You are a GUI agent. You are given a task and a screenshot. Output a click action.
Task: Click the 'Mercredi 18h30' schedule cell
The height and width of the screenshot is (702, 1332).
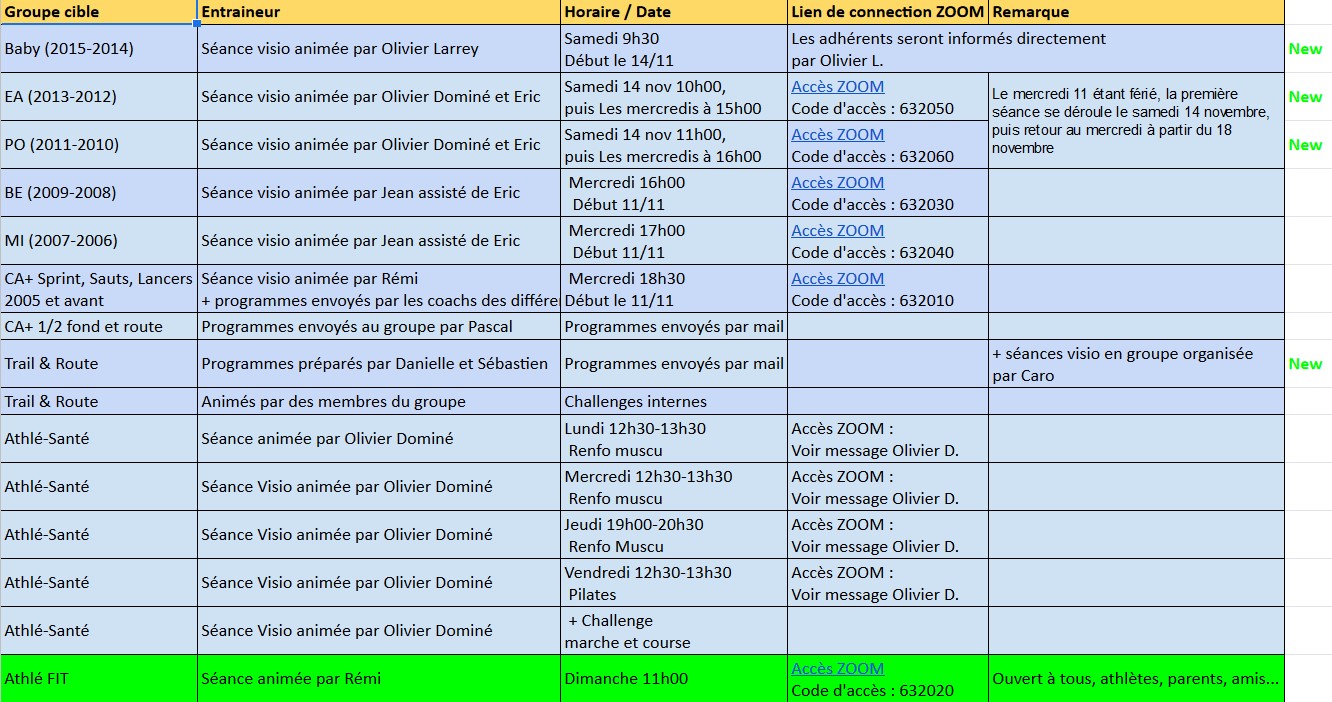coord(674,289)
